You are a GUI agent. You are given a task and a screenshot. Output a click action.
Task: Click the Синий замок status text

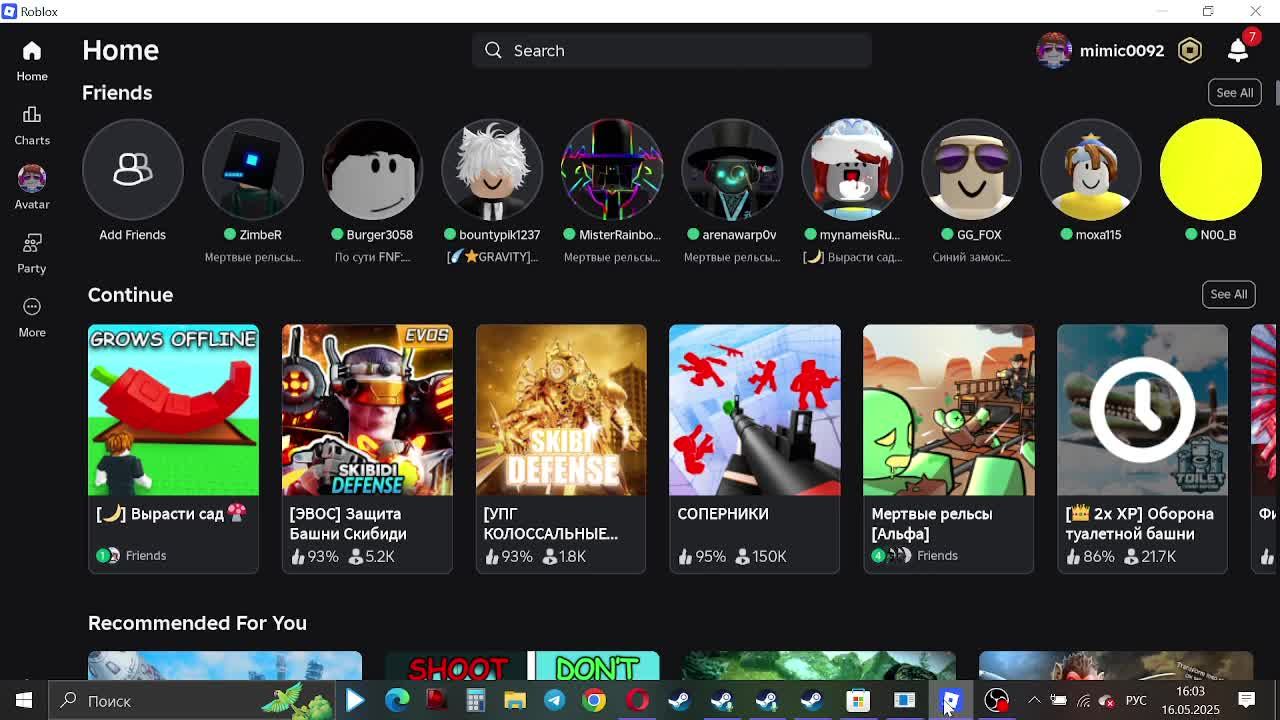[x=971, y=257]
